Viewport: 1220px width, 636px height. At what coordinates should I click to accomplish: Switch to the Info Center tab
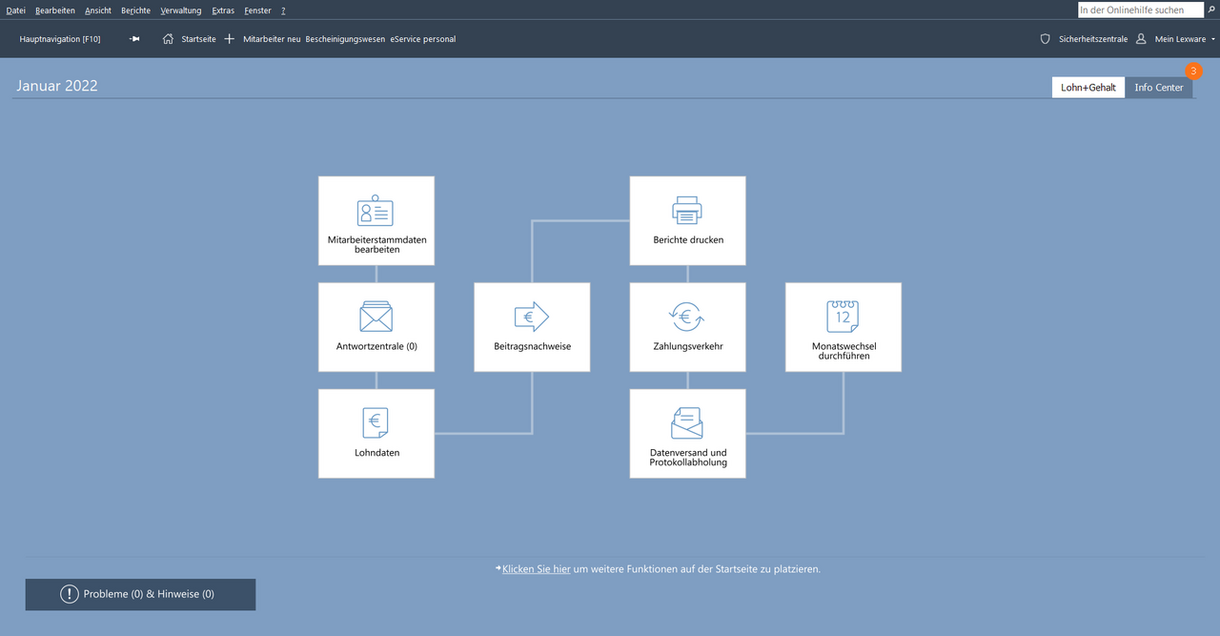(x=1158, y=88)
